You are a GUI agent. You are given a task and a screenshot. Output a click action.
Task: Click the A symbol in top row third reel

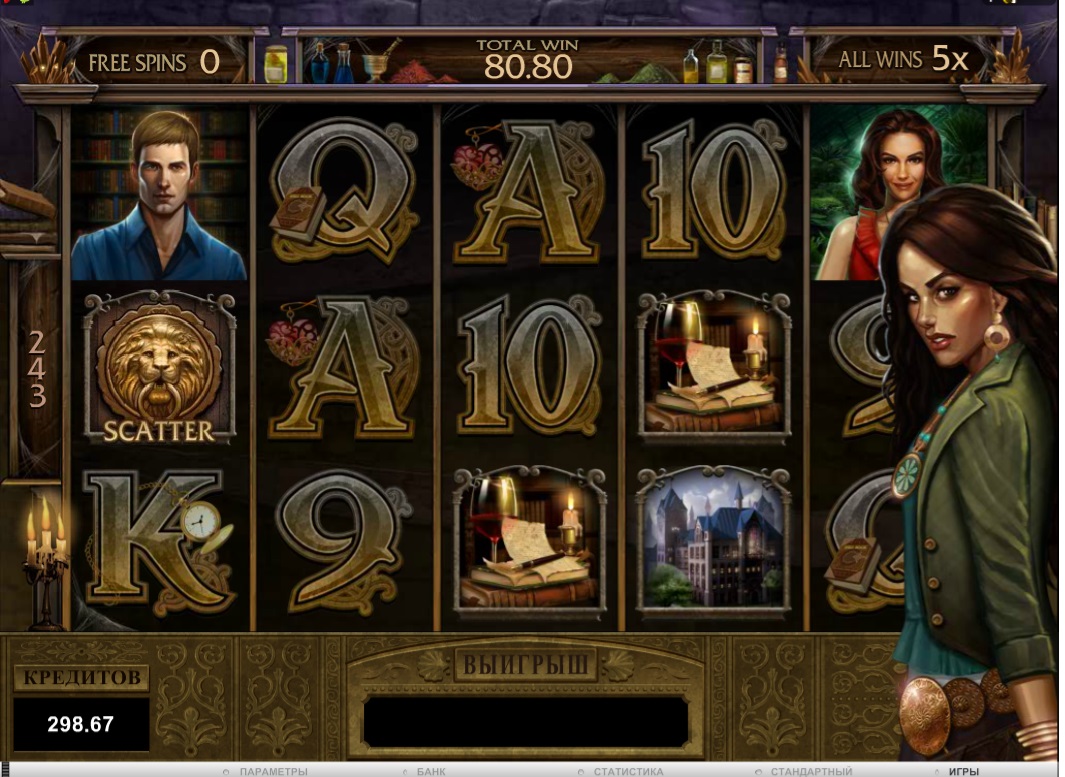tap(528, 192)
